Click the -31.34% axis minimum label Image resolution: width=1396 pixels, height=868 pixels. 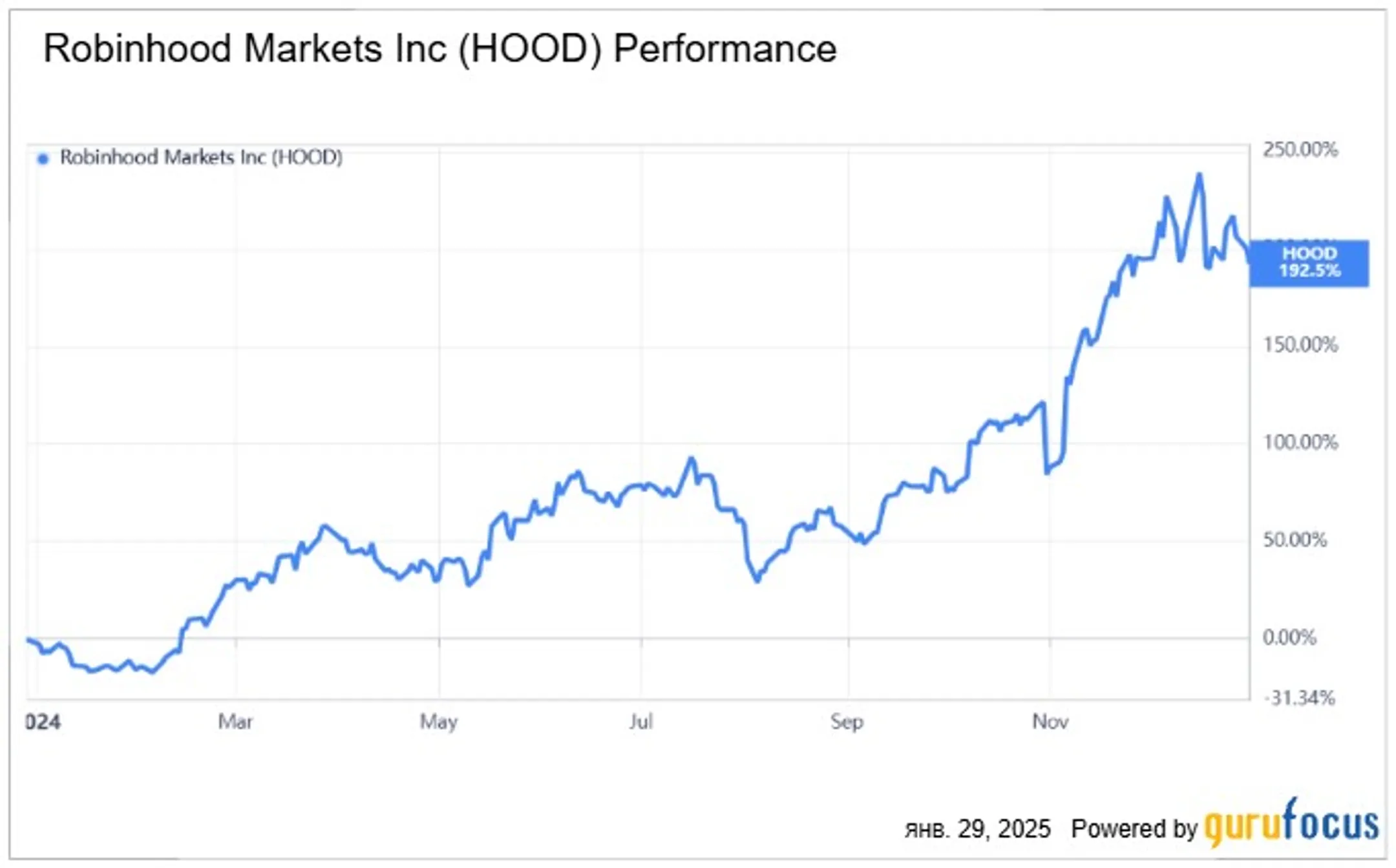tap(1300, 698)
